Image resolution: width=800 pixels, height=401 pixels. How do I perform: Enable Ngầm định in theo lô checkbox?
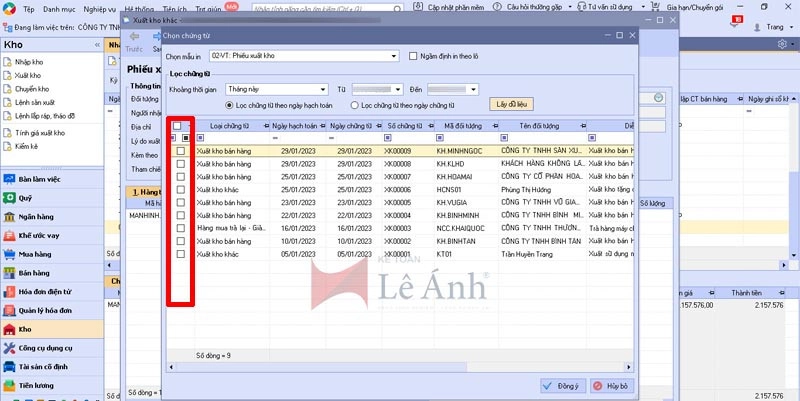coord(413,58)
